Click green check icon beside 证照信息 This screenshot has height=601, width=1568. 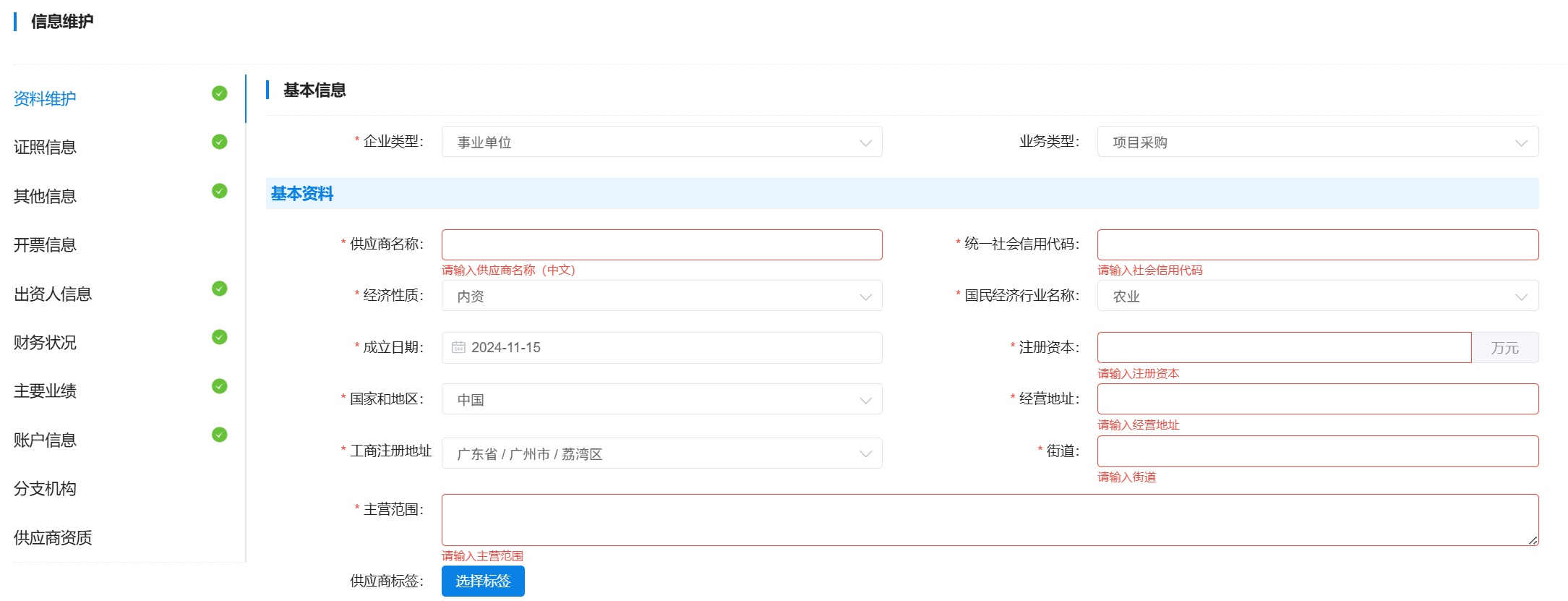coord(220,142)
